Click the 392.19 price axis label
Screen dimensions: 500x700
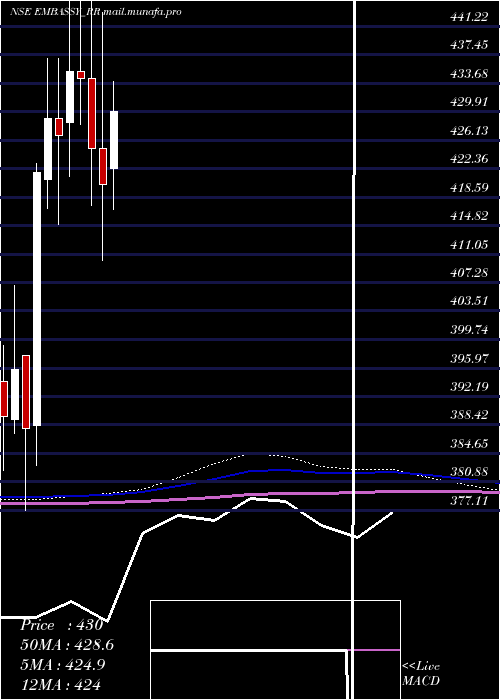click(468, 386)
